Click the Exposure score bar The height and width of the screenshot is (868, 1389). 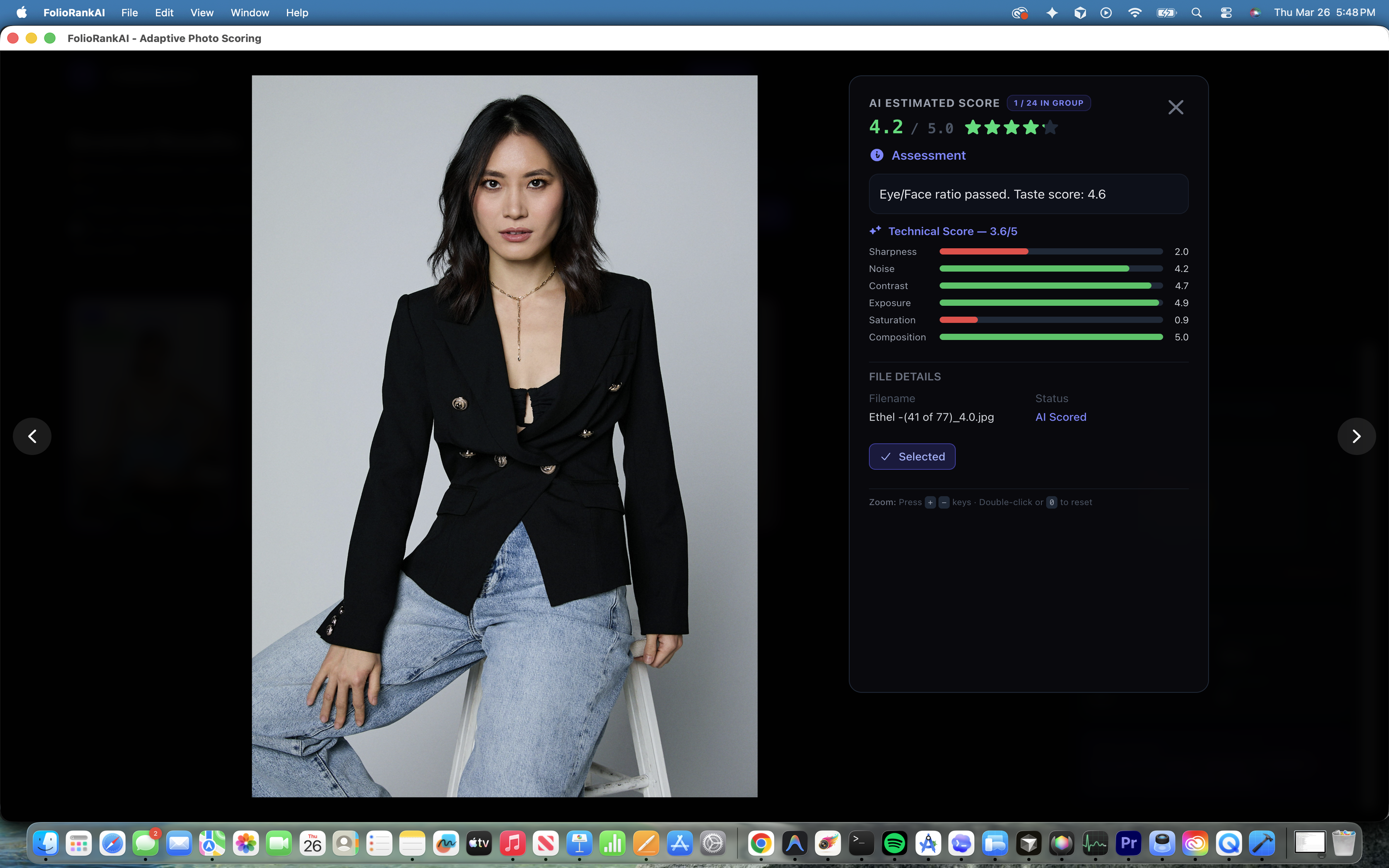pyautogui.click(x=1051, y=302)
